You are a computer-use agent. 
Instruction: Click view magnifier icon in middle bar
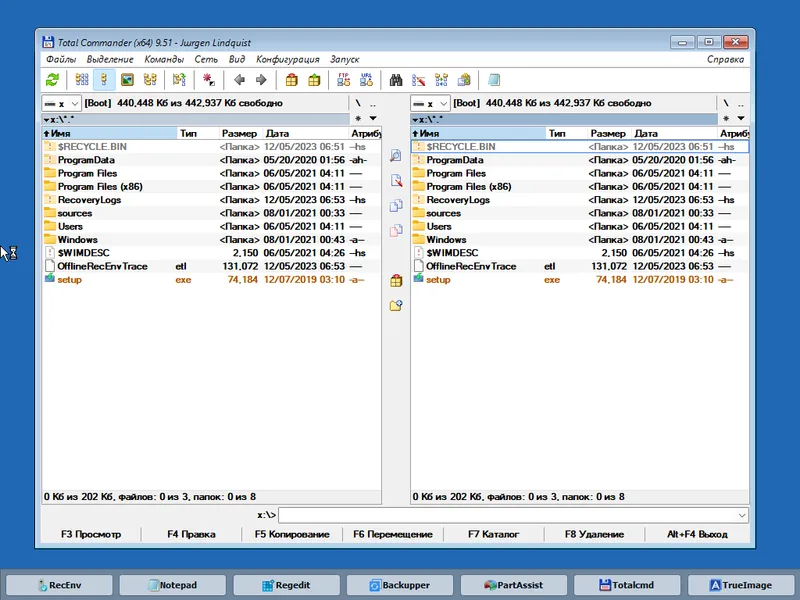coord(396,155)
